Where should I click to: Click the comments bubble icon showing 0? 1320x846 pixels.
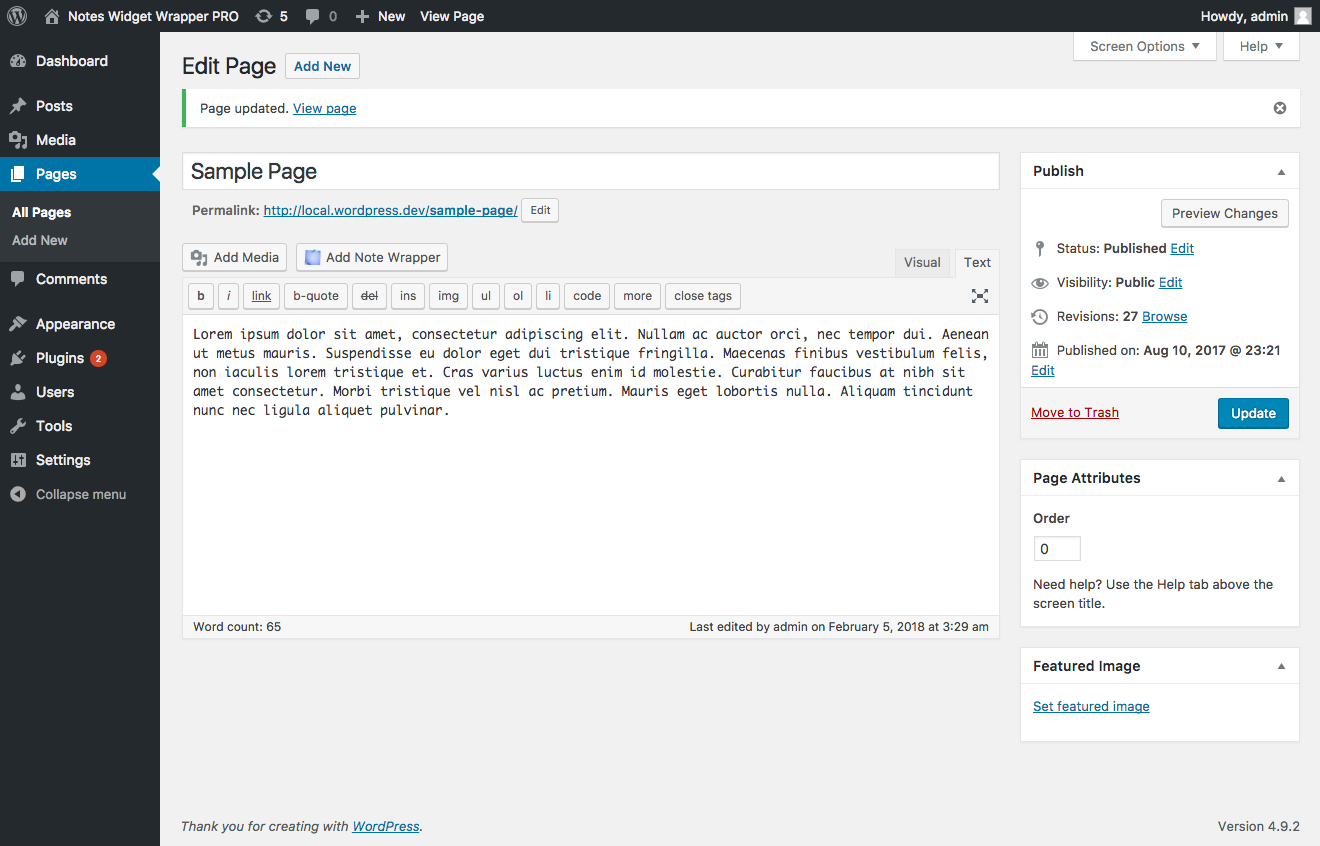(x=313, y=16)
